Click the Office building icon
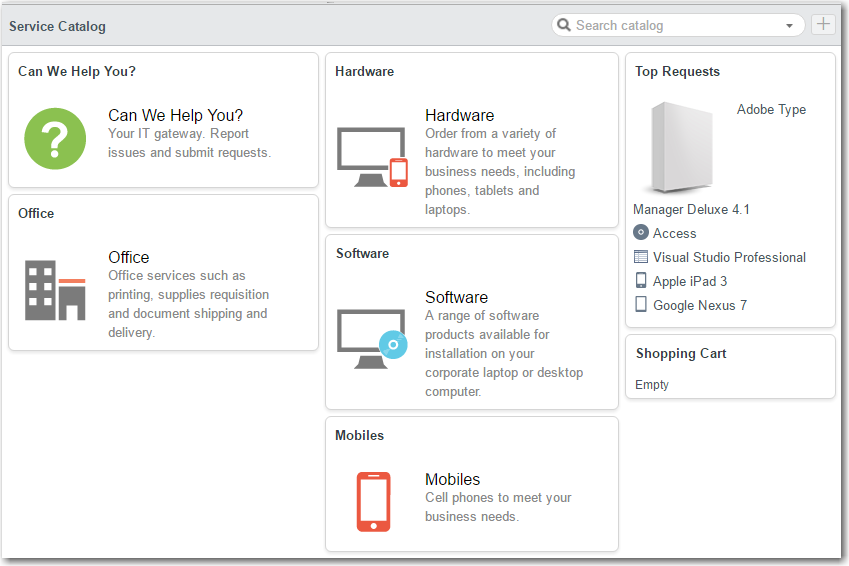Image resolution: width=849 pixels, height=566 pixels. point(55,290)
